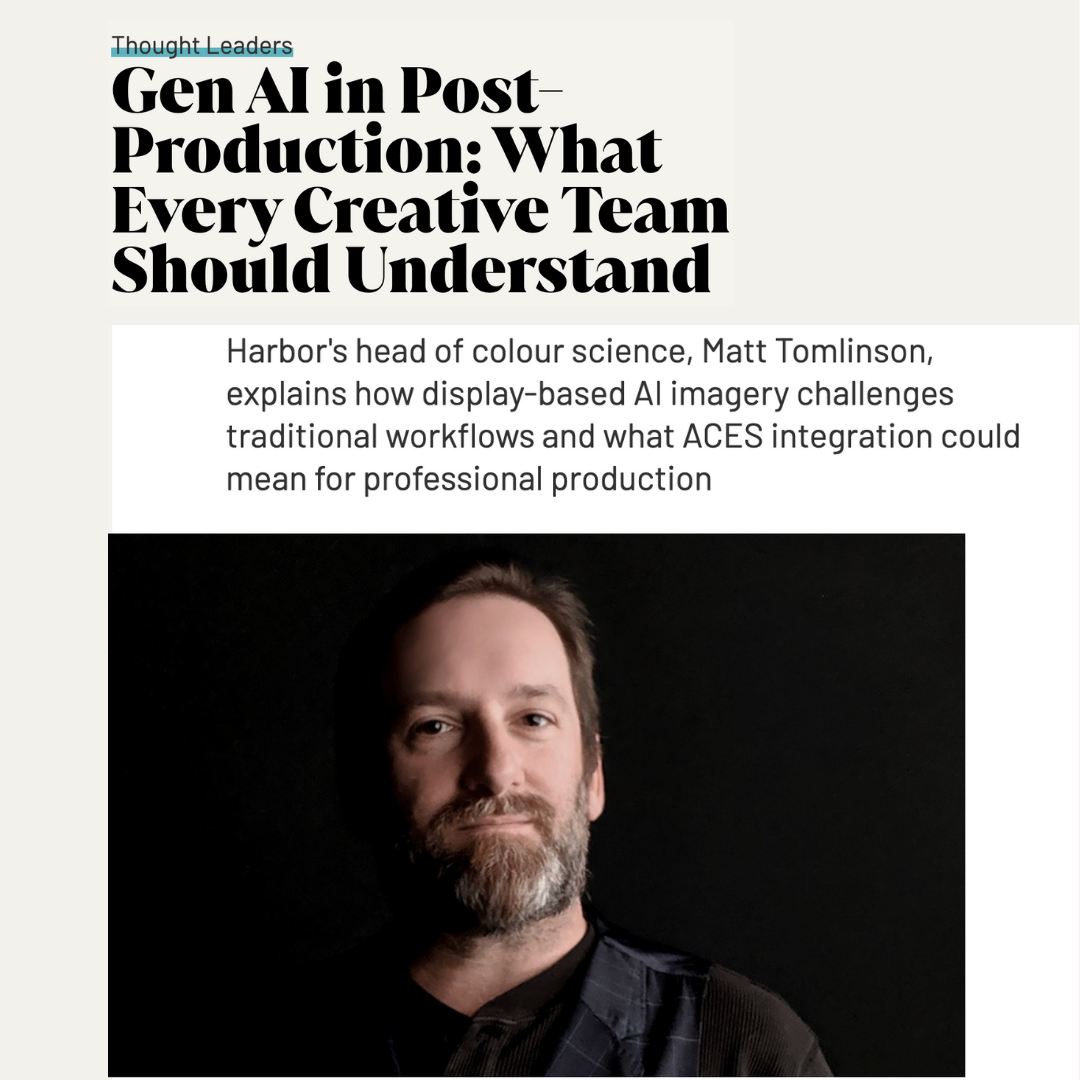Screen dimensions: 1080x1080
Task: Select the words "Every Creative Team" in the headline
Action: click(x=420, y=210)
